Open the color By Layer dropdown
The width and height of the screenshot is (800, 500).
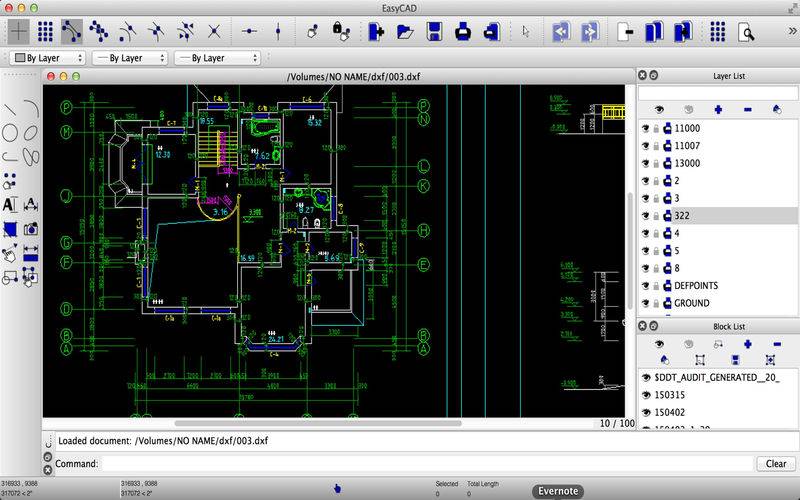[47, 58]
